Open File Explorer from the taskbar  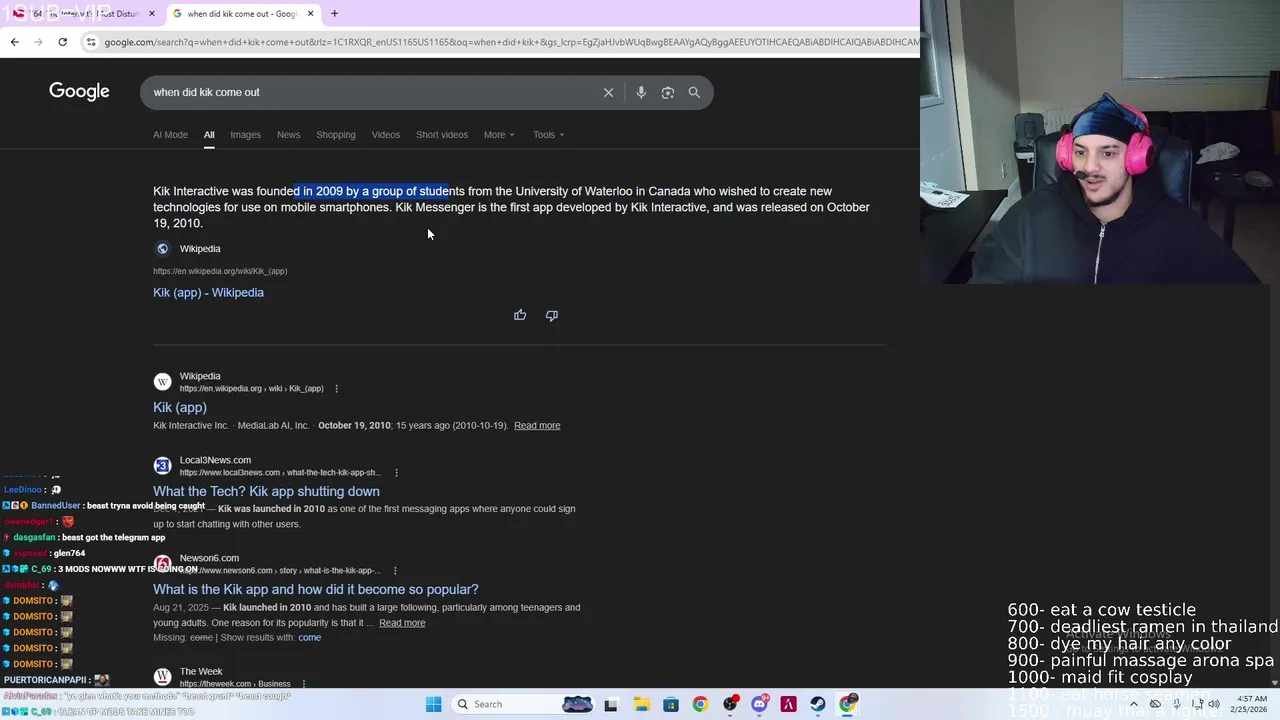coord(641,704)
